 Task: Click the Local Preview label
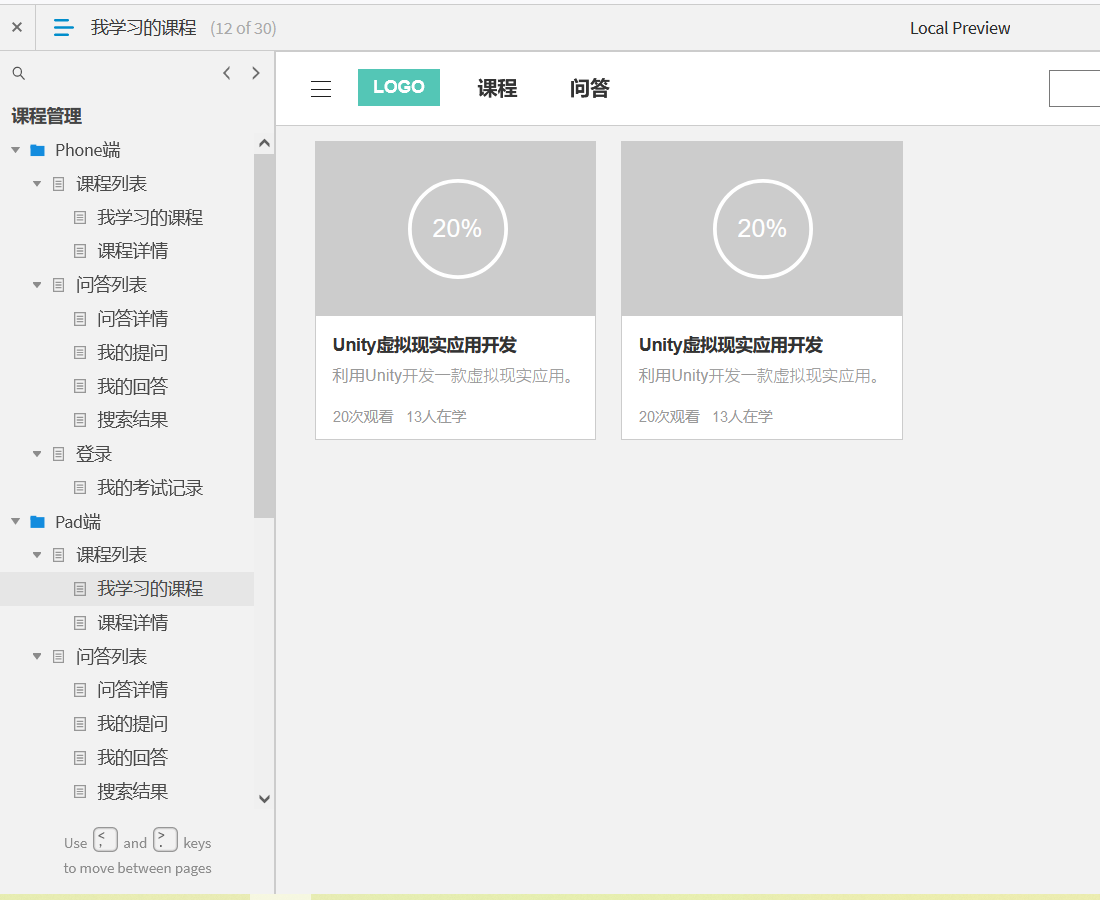click(x=960, y=28)
